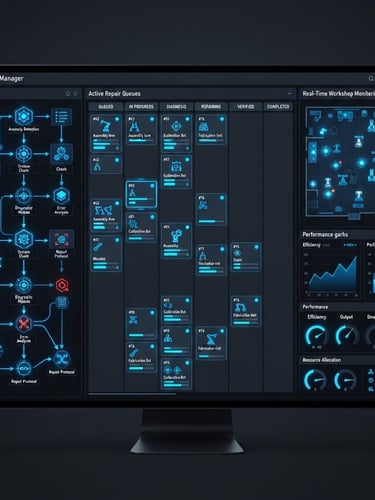Screen dimensions: 375x500
Task: Open the document node below the red hexagon
Action: click(x=62, y=303)
